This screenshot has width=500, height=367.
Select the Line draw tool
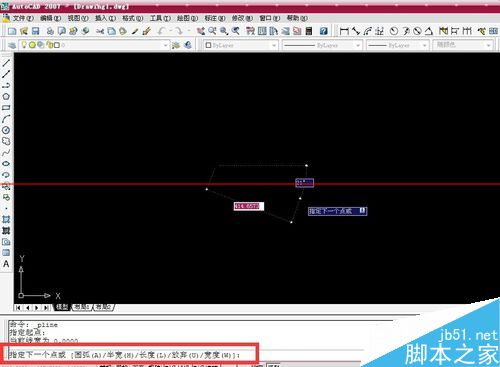tap(6, 63)
